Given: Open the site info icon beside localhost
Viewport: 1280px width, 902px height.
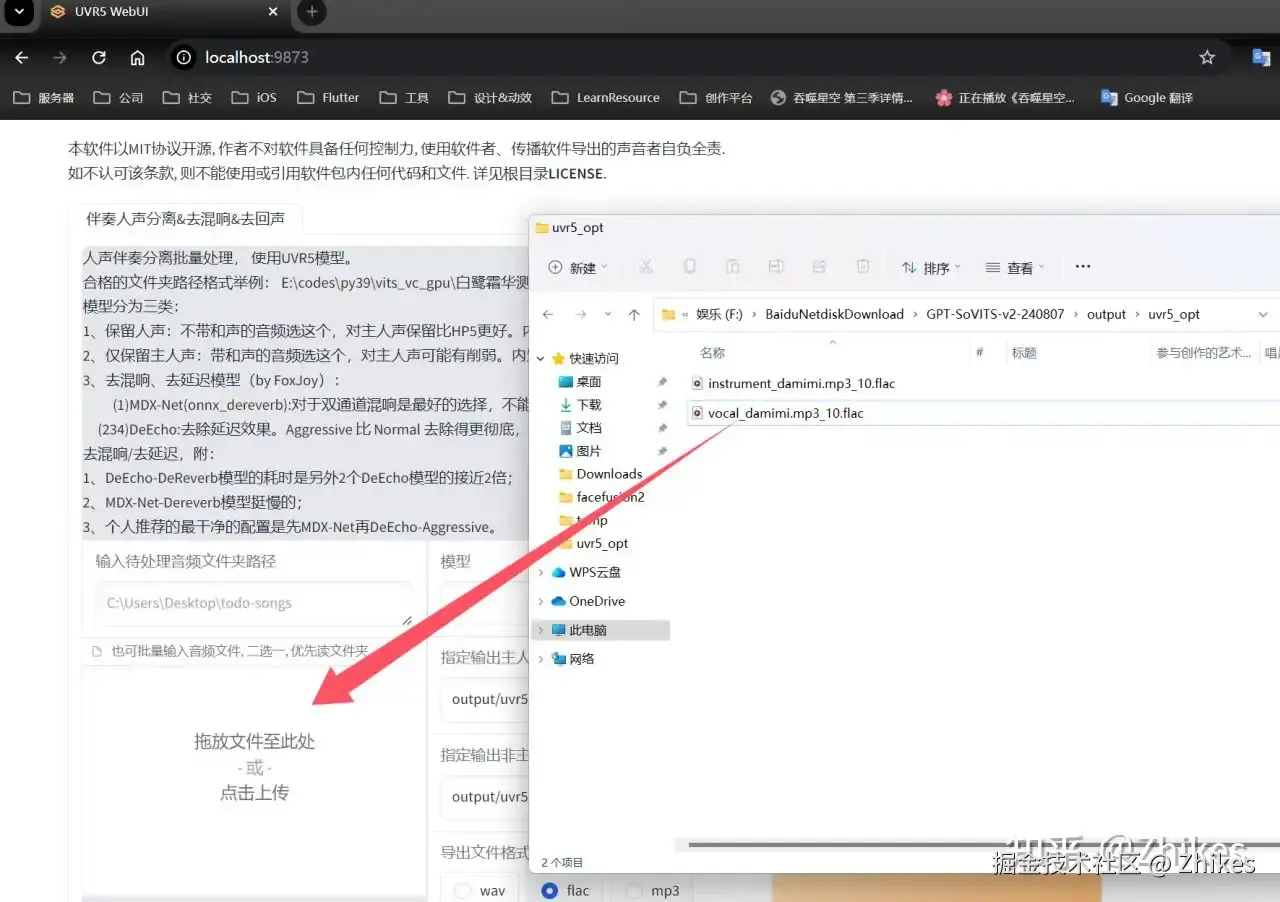Looking at the screenshot, I should (183, 58).
